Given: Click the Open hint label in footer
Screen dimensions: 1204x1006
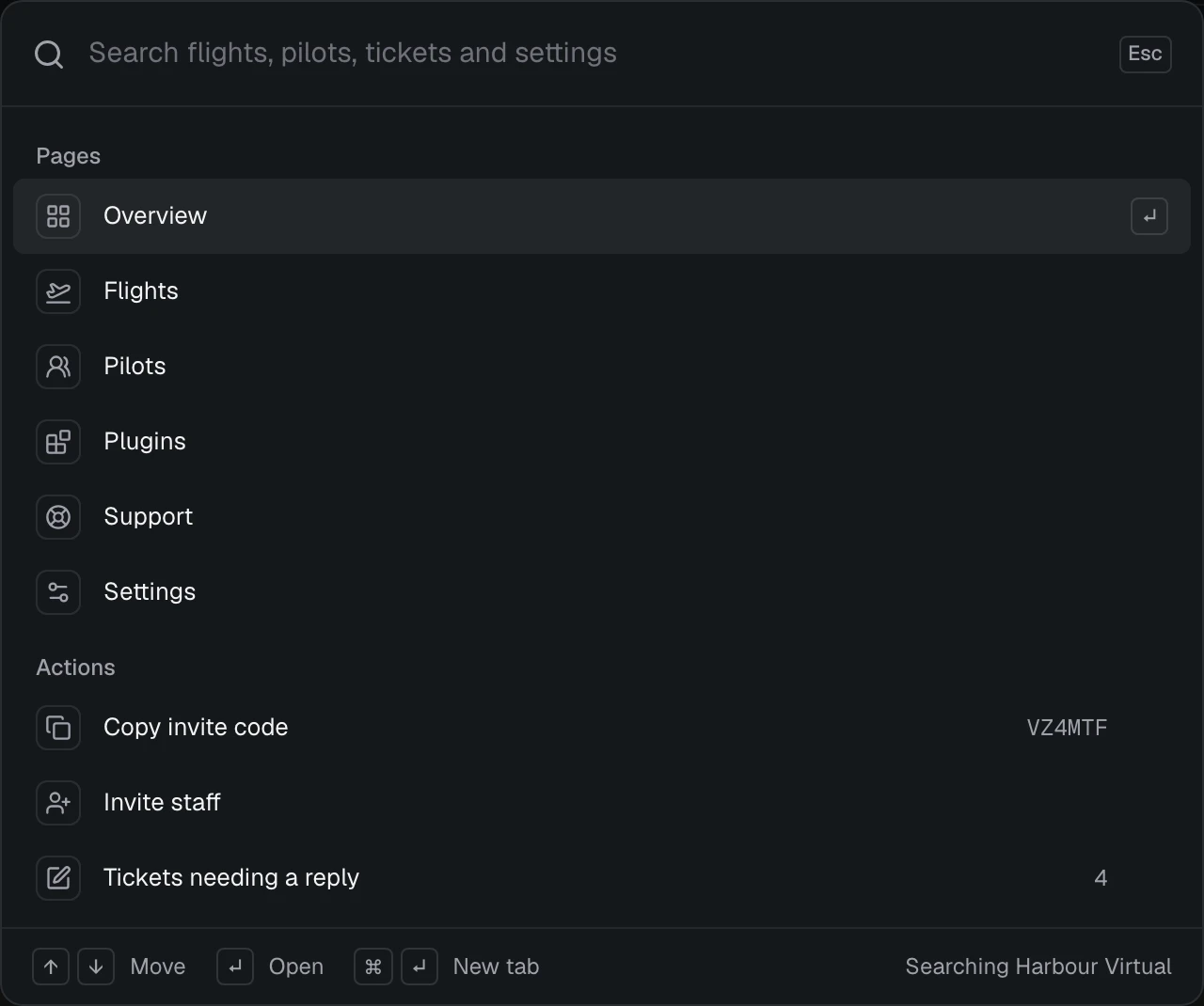Looking at the screenshot, I should pos(296,967).
